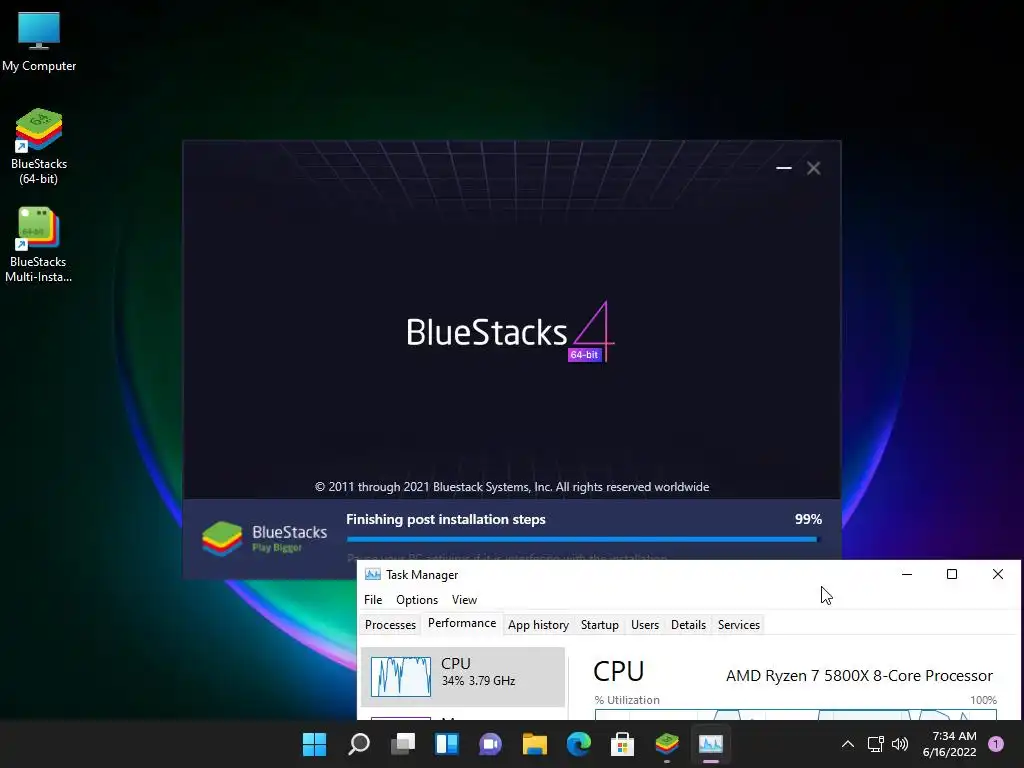This screenshot has height=768, width=1024.
Task: Open the My Computer desktop icon
Action: point(39,40)
